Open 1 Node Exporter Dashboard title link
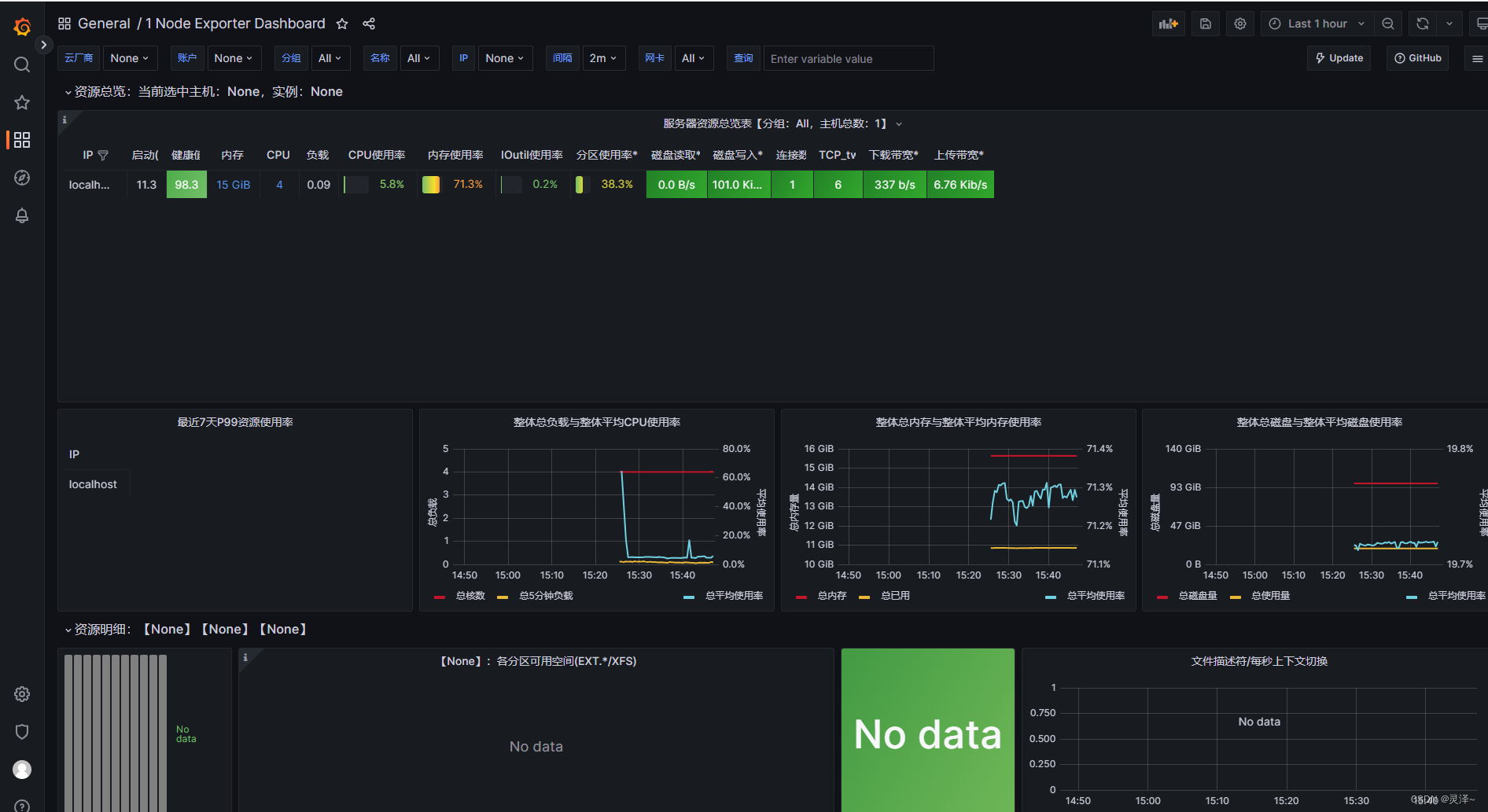The height and width of the screenshot is (812, 1488). click(235, 24)
